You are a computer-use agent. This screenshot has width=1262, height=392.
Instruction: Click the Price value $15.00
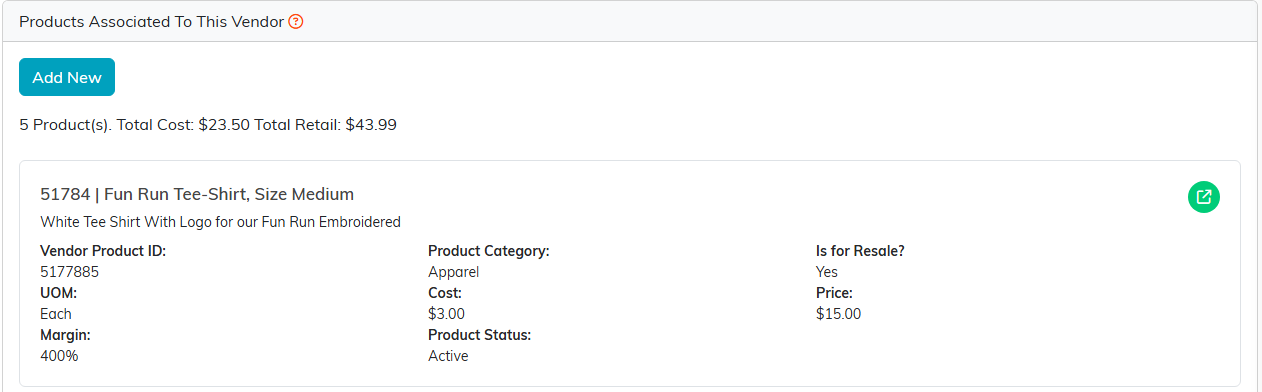click(x=838, y=314)
